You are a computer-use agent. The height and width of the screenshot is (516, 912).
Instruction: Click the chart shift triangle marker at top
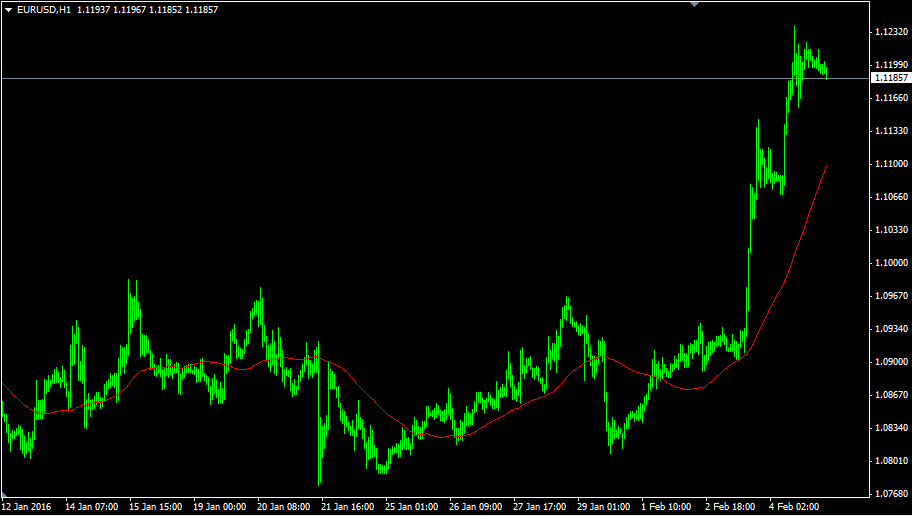tap(694, 3)
